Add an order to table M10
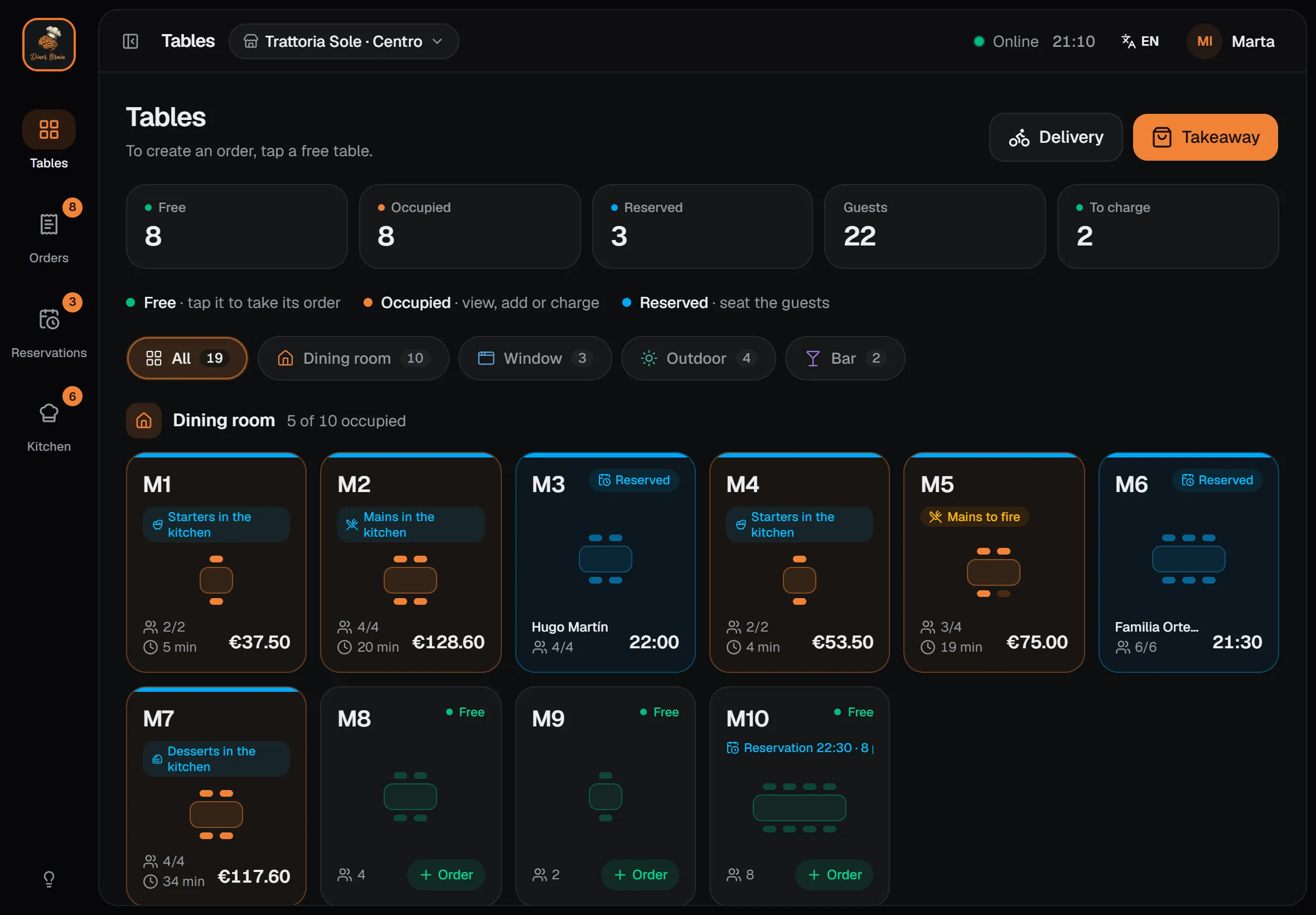 pyautogui.click(x=835, y=875)
